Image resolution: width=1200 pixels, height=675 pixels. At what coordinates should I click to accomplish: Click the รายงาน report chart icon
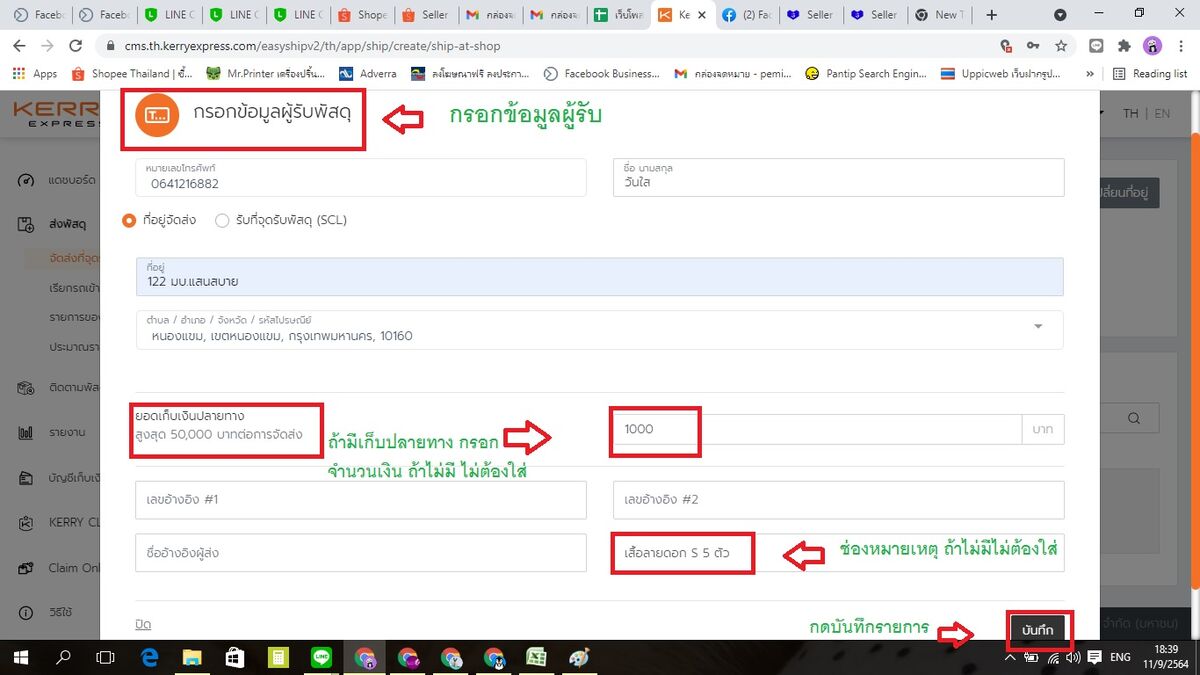coord(27,433)
